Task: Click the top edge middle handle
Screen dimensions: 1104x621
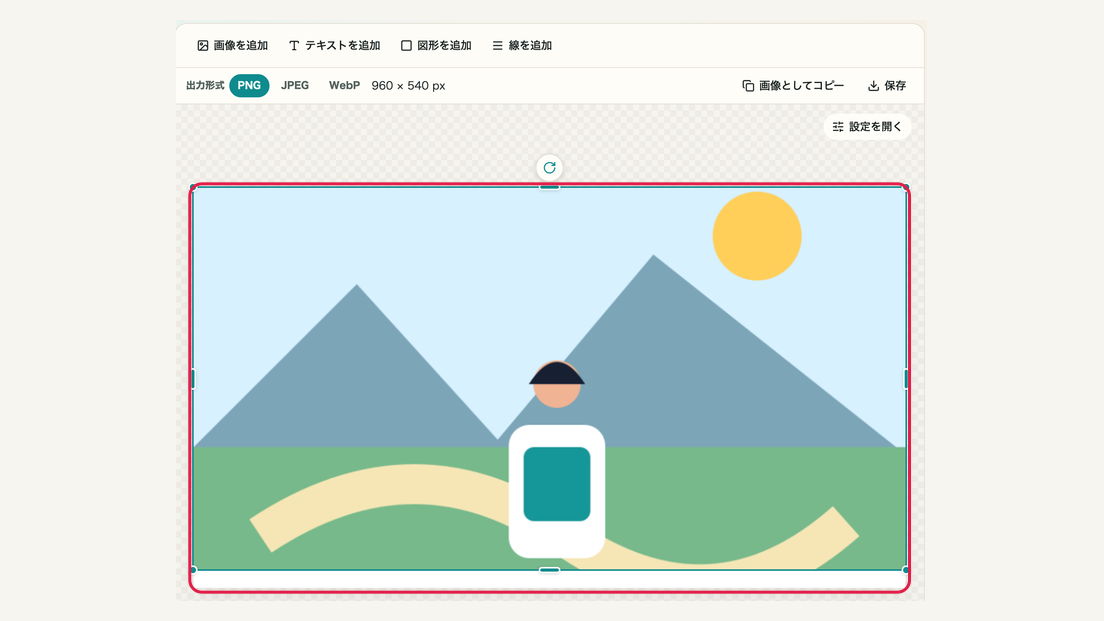Action: (x=549, y=187)
